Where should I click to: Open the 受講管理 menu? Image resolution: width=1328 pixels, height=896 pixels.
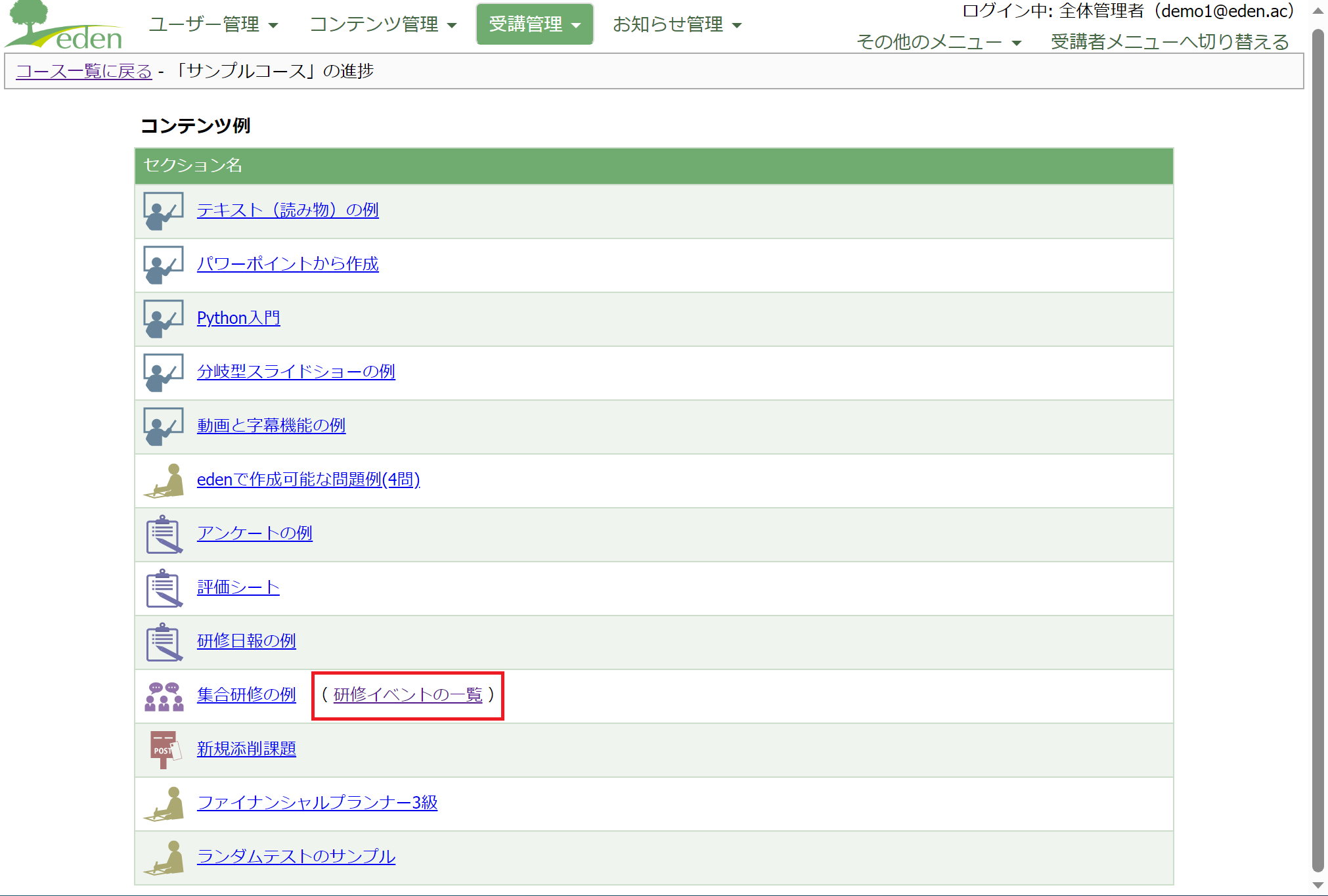[534, 24]
